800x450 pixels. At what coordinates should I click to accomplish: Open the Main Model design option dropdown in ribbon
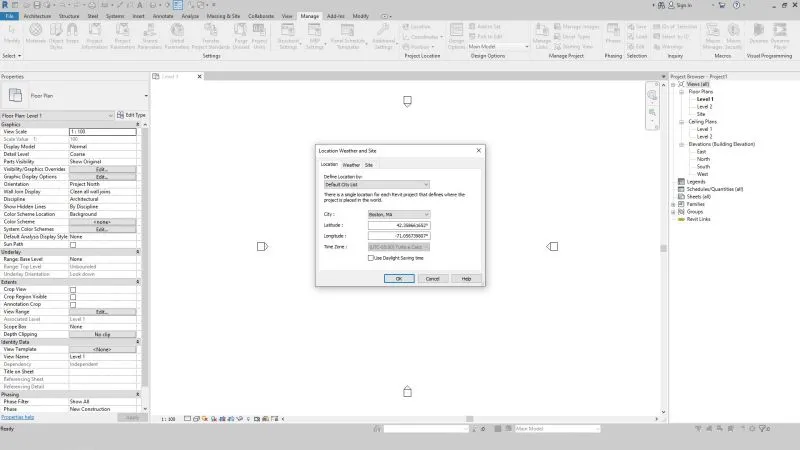(498, 46)
